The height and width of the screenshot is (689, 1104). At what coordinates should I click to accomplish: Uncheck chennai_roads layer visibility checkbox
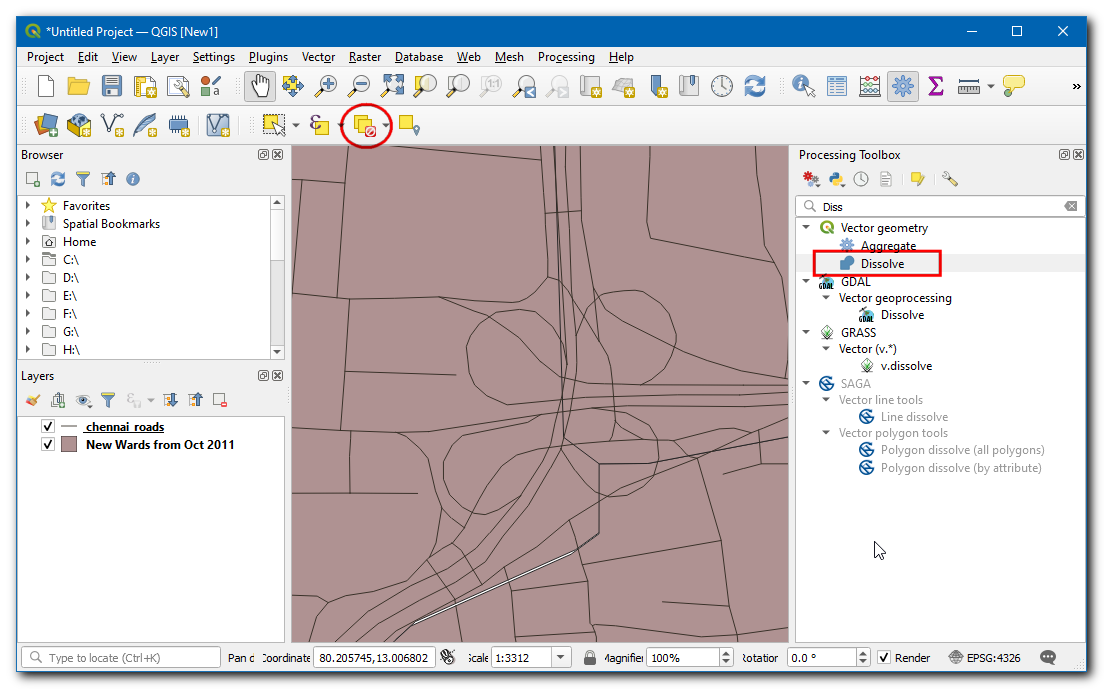click(x=48, y=427)
